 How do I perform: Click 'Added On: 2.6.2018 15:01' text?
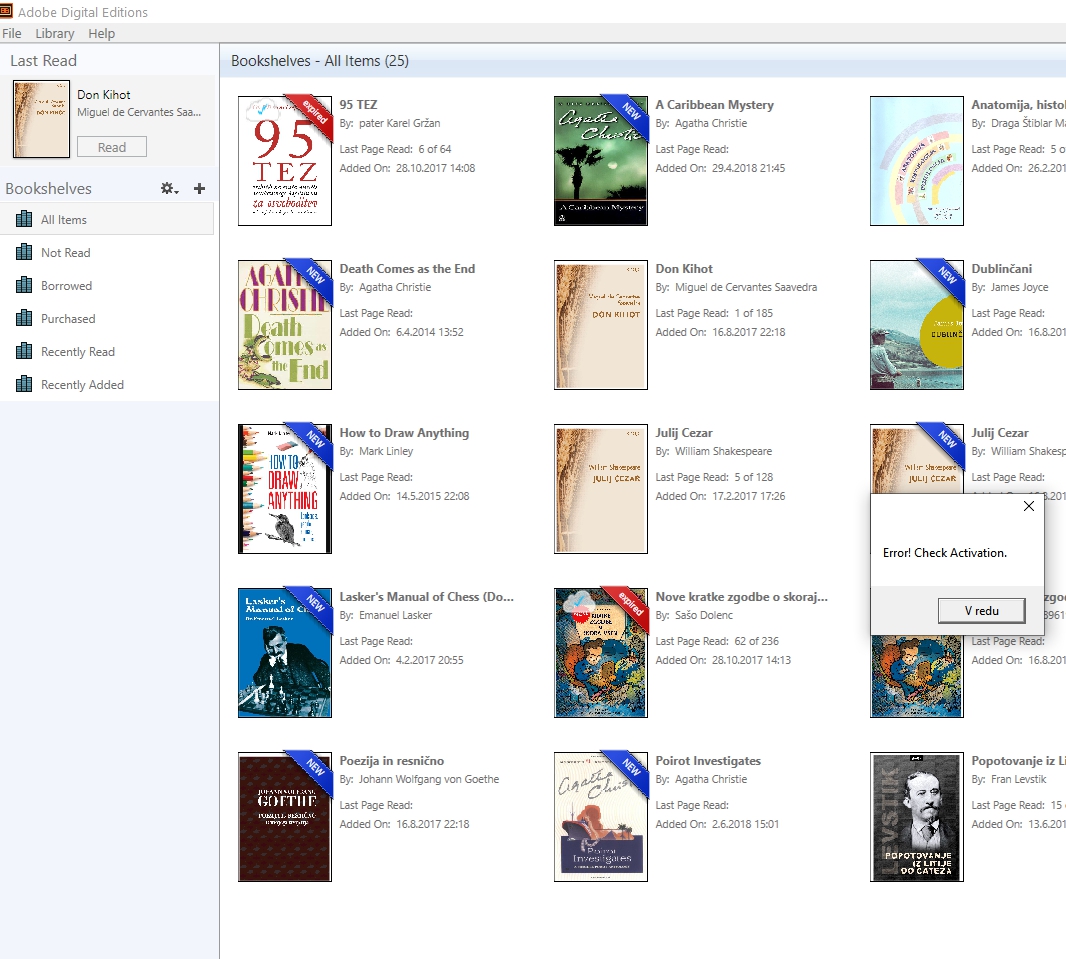click(x=717, y=824)
